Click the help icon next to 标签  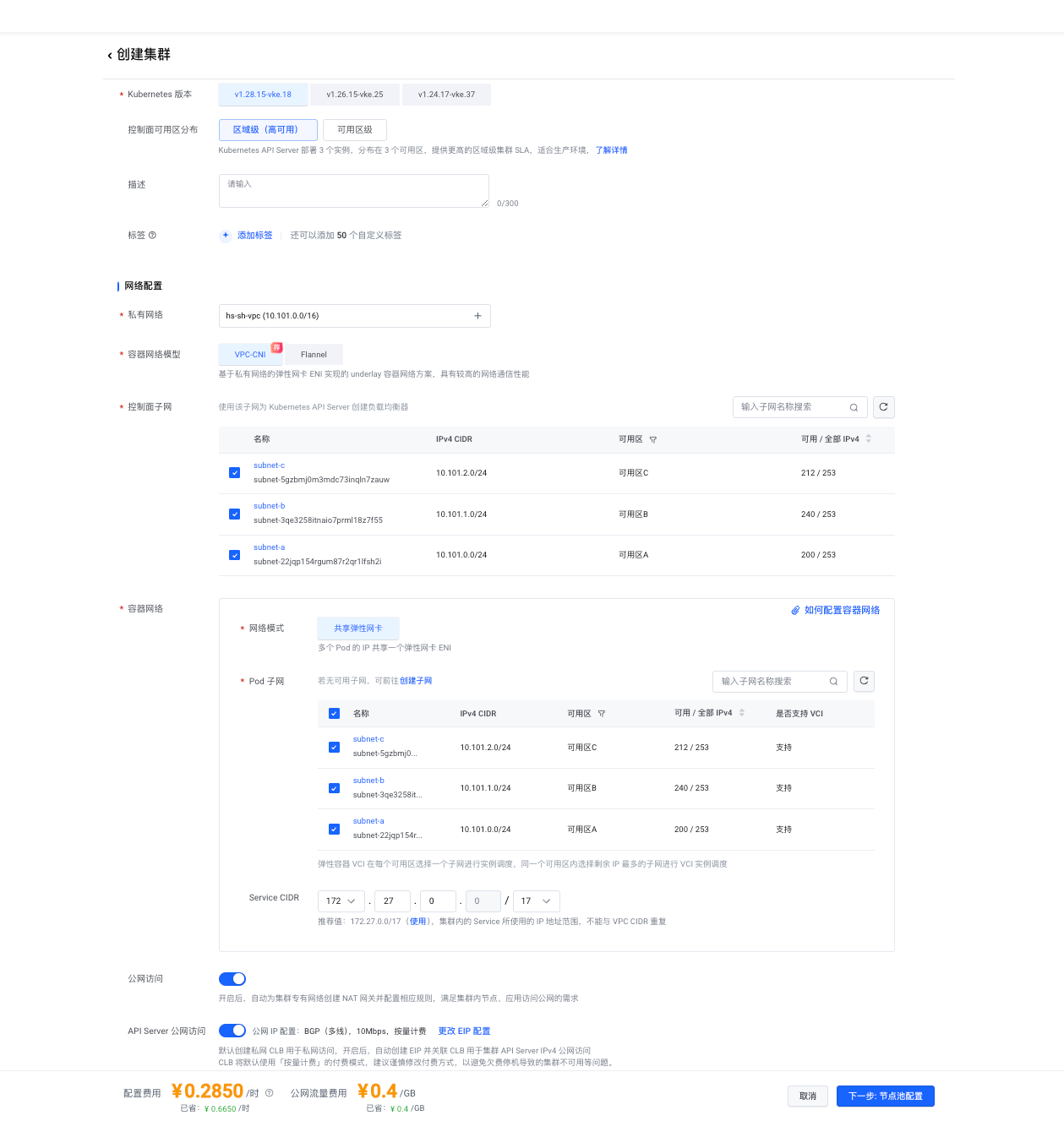pos(152,236)
